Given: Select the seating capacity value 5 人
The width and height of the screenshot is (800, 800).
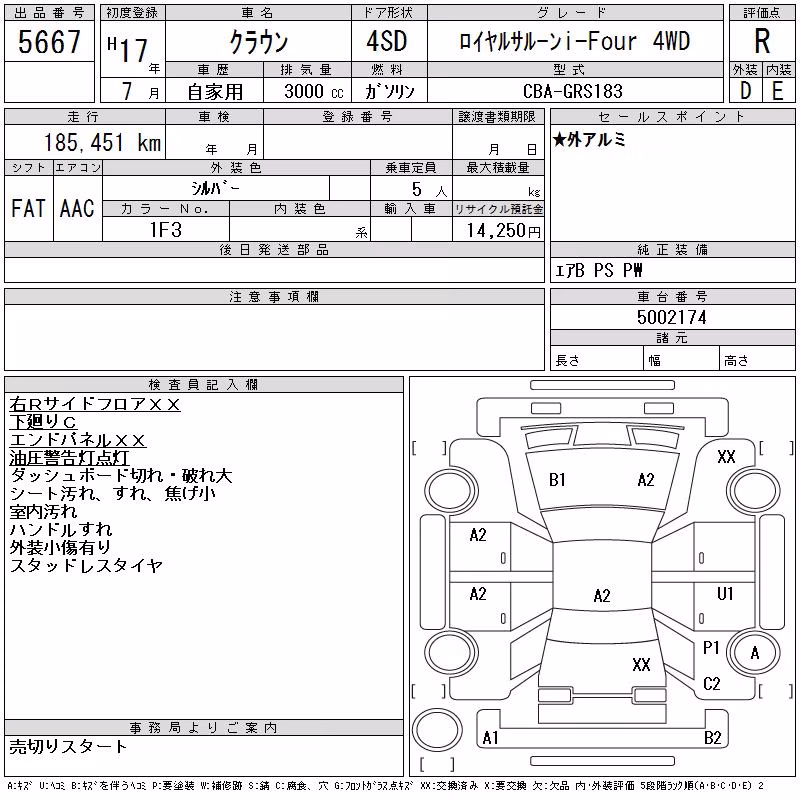Looking at the screenshot, I should pyautogui.click(x=429, y=190).
